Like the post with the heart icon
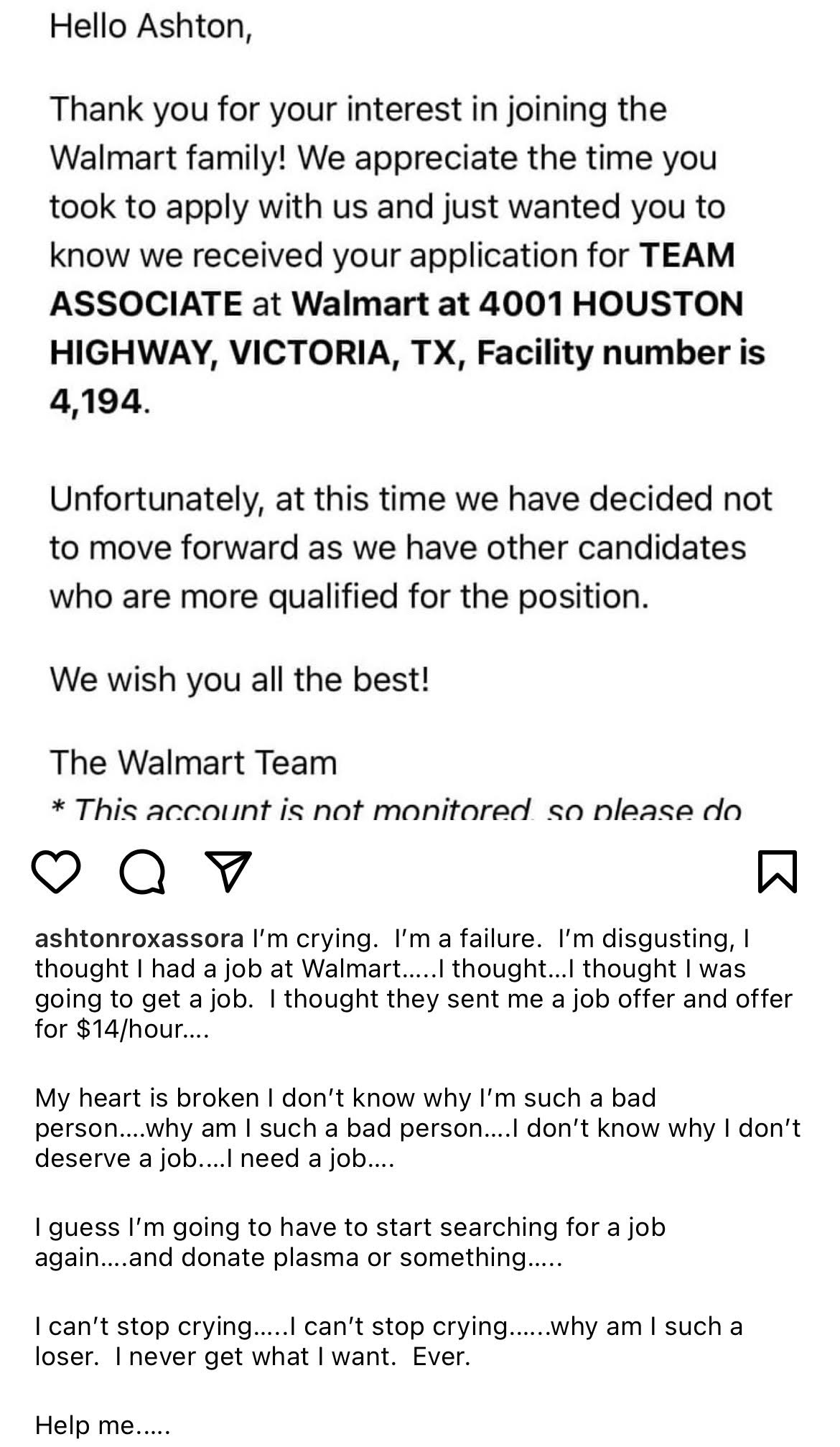Viewport: 840px width, 1447px height. 56,872
